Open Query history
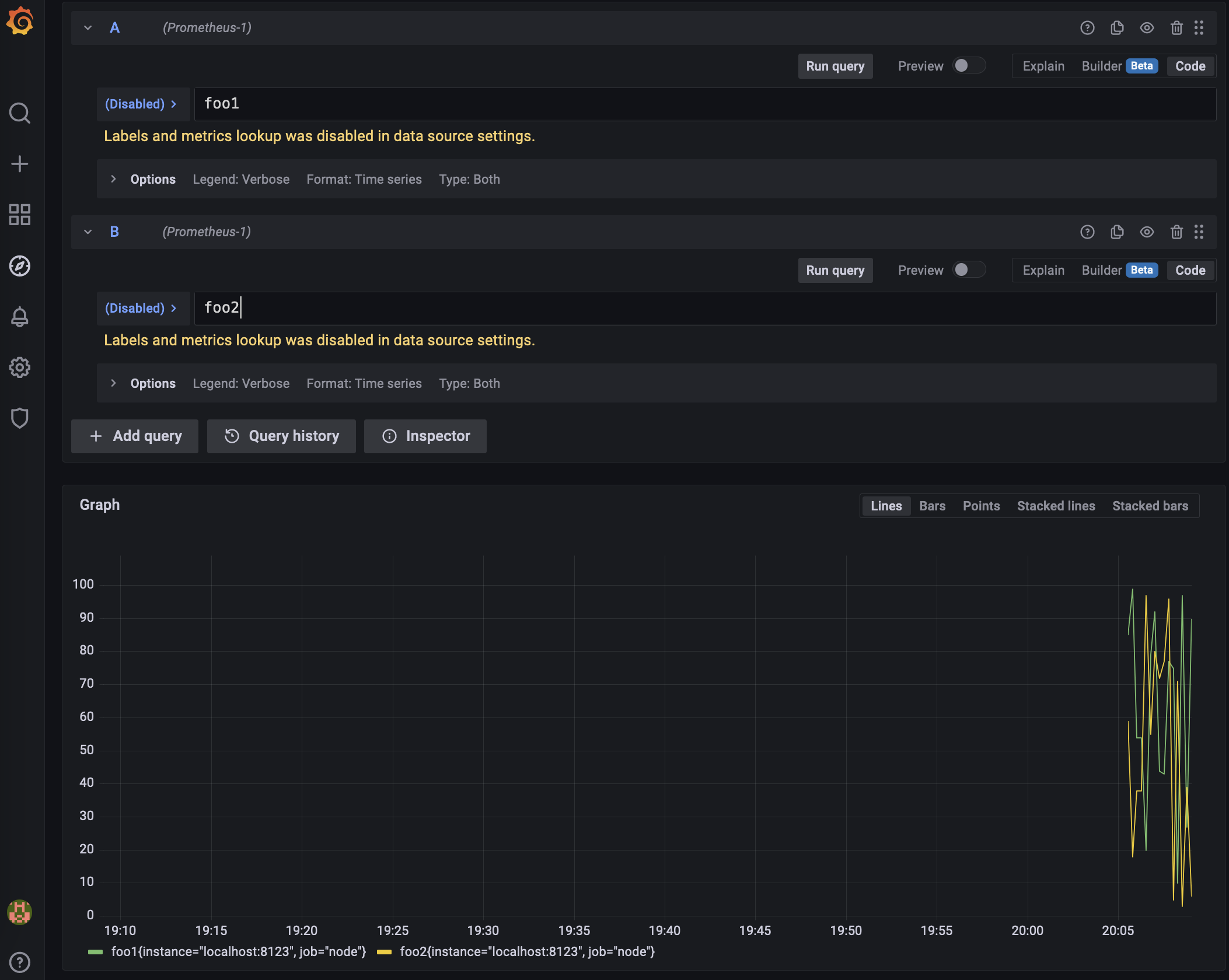1229x980 pixels. point(281,436)
